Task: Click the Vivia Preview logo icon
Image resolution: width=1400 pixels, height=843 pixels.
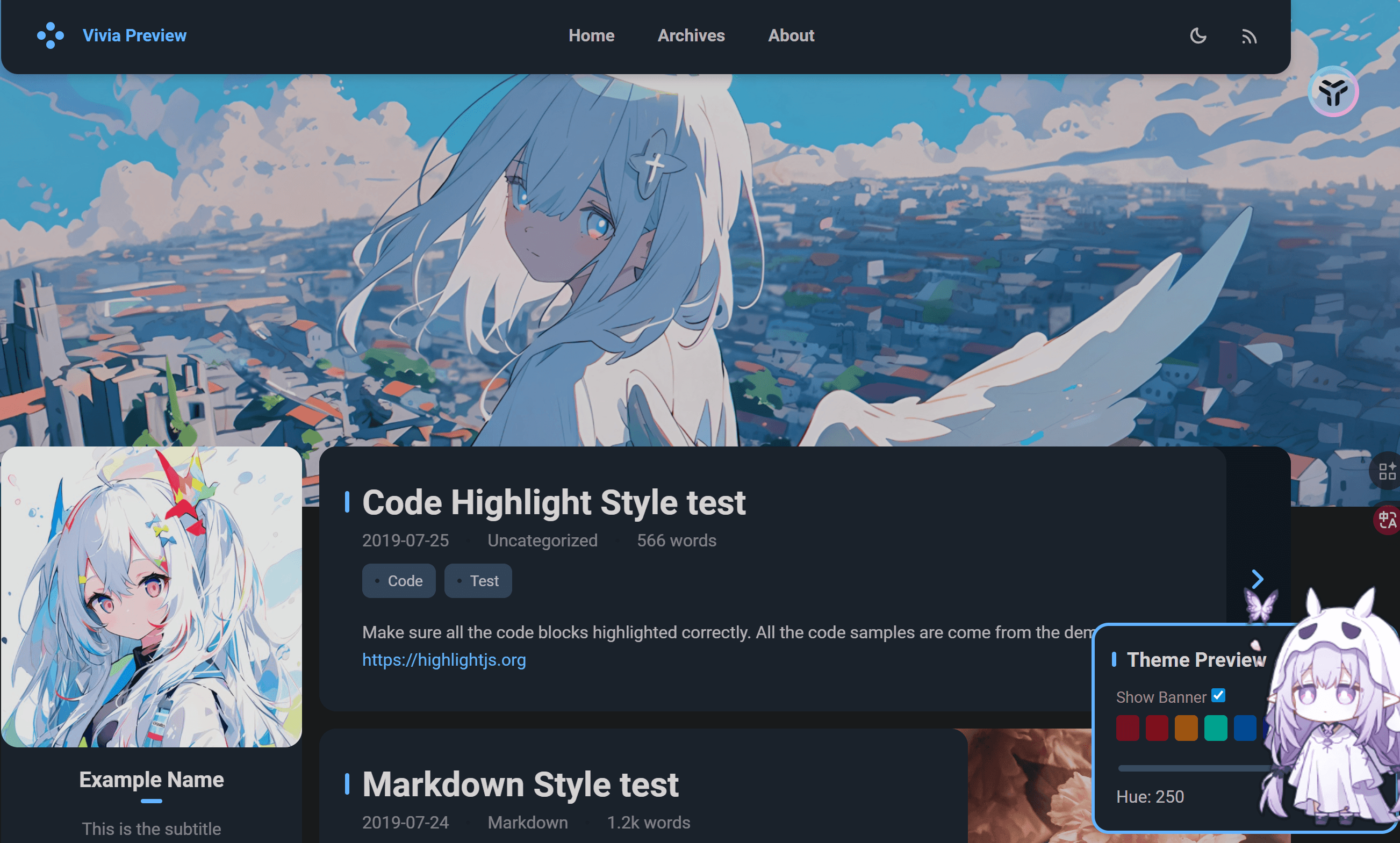Action: (49, 35)
